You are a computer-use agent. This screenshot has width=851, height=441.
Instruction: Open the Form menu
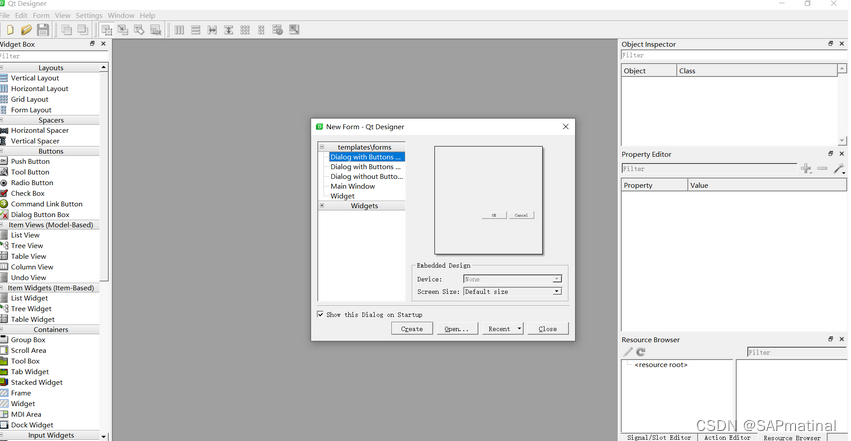(41, 15)
